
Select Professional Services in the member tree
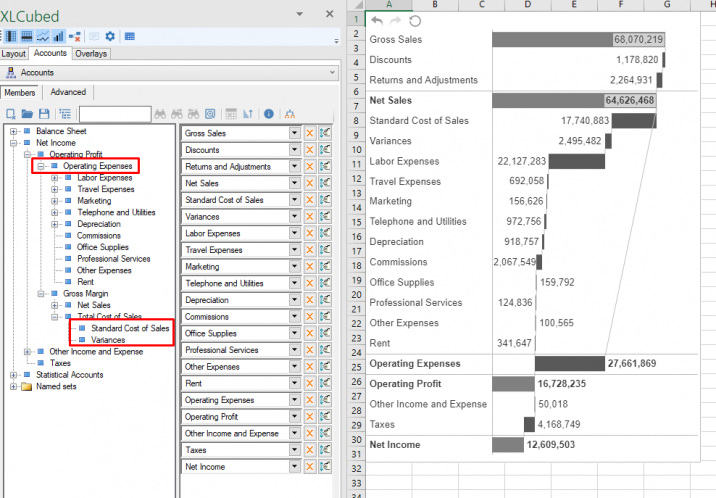114,259
